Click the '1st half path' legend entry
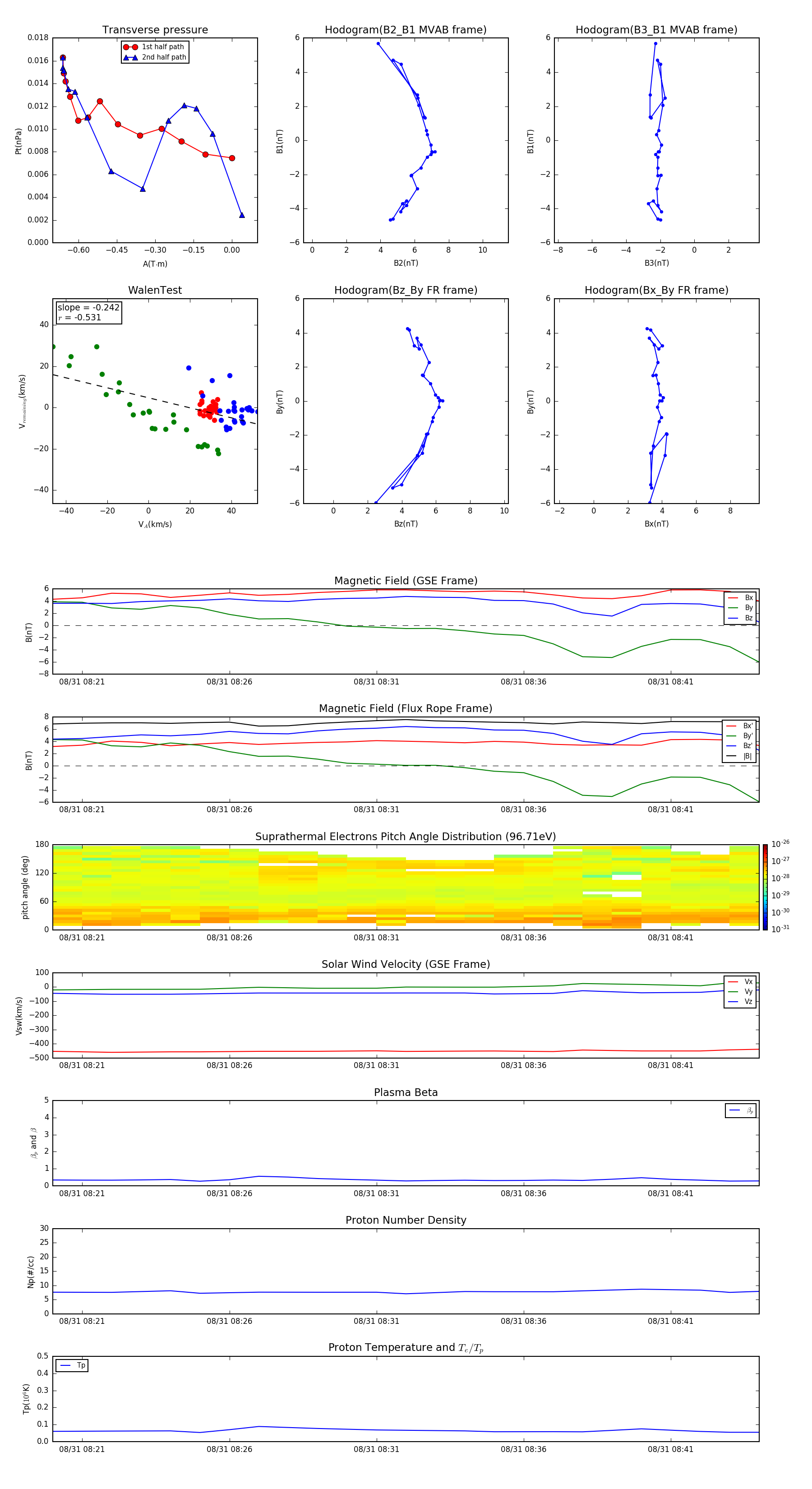The image size is (812, 1489). click(154, 47)
